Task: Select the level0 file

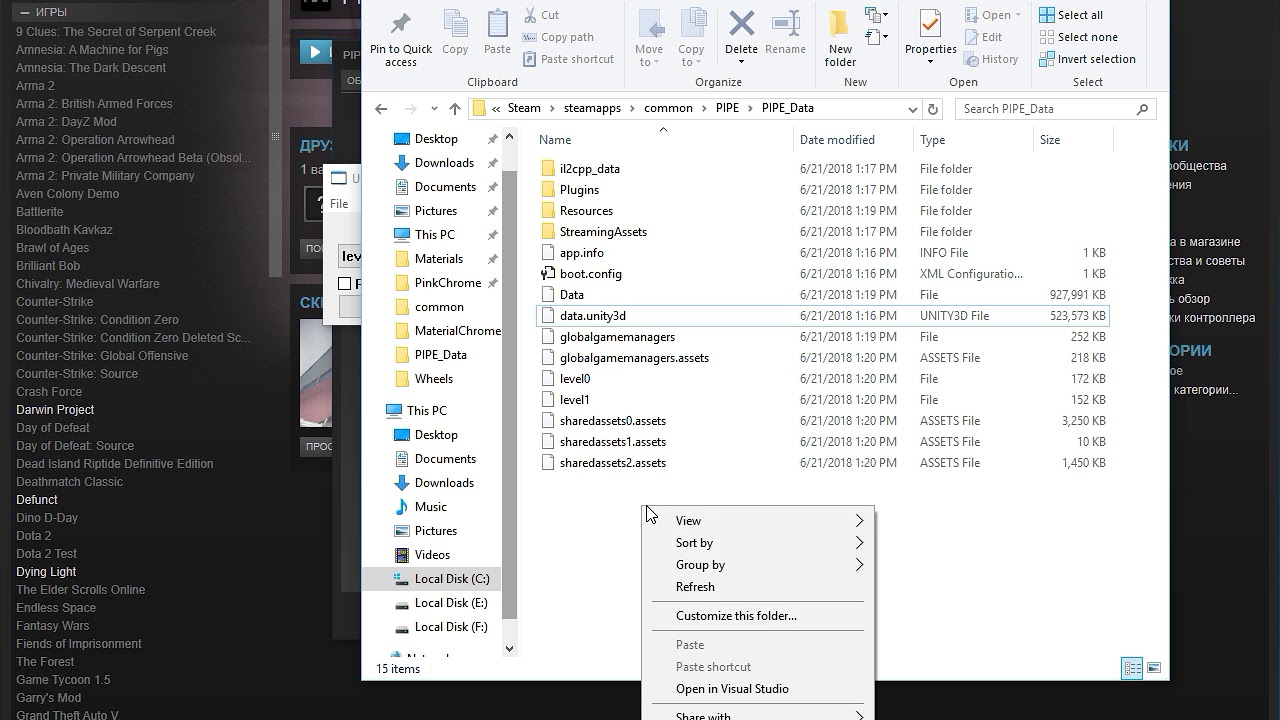Action: [575, 379]
